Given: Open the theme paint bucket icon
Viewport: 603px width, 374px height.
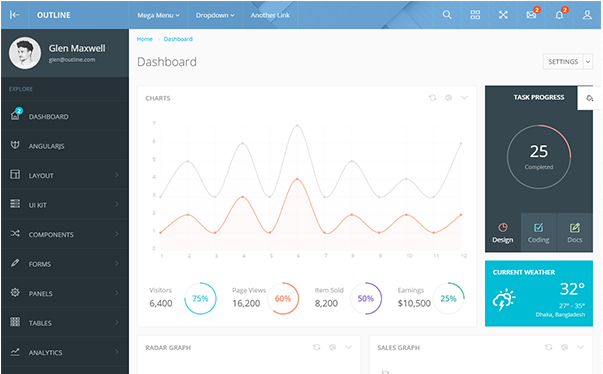Looking at the screenshot, I should (x=589, y=98).
